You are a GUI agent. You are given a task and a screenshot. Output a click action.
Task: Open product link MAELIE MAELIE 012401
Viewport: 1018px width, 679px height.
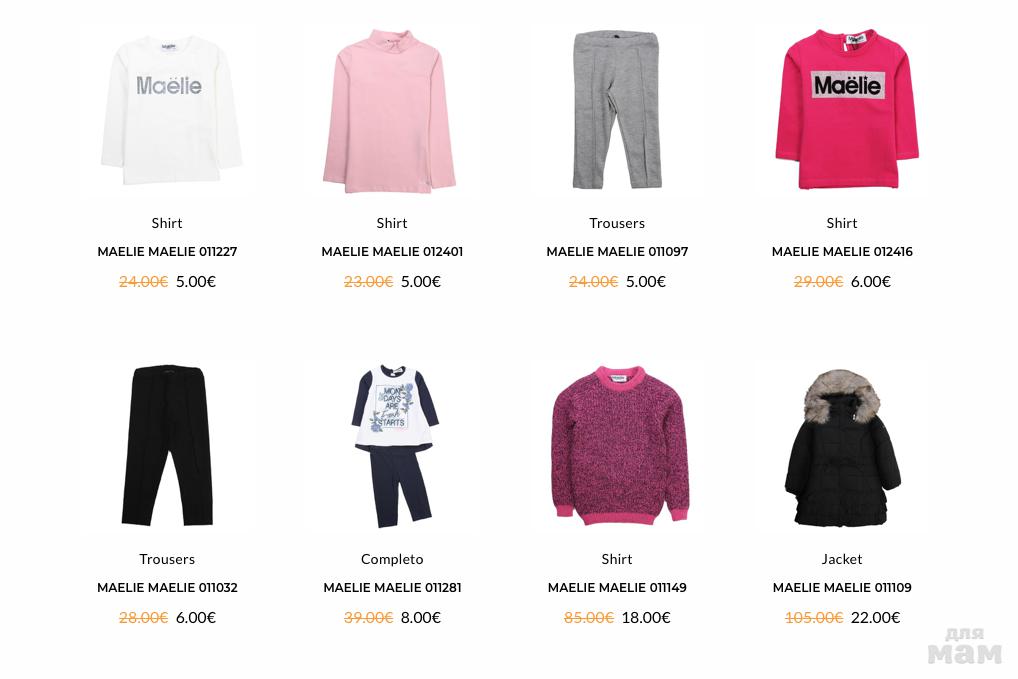(392, 251)
